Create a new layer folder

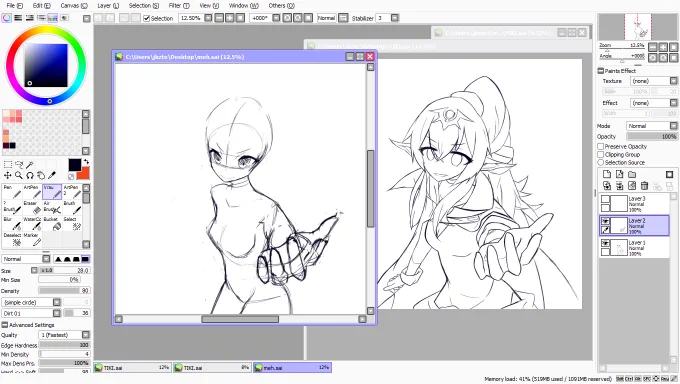click(x=632, y=174)
